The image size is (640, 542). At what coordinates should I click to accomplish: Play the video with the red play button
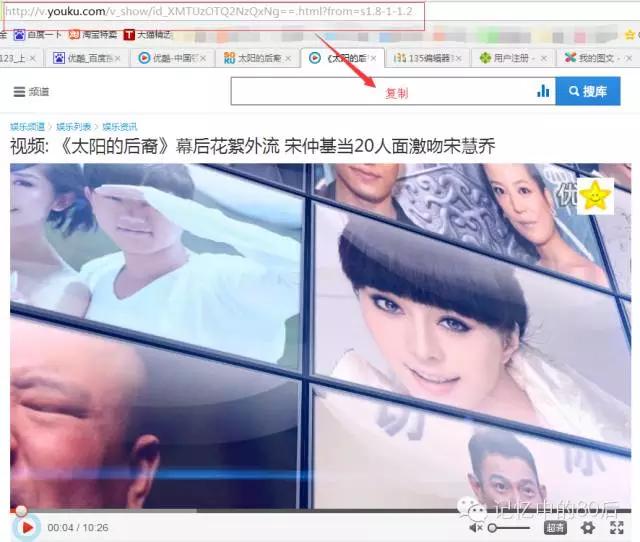27,527
